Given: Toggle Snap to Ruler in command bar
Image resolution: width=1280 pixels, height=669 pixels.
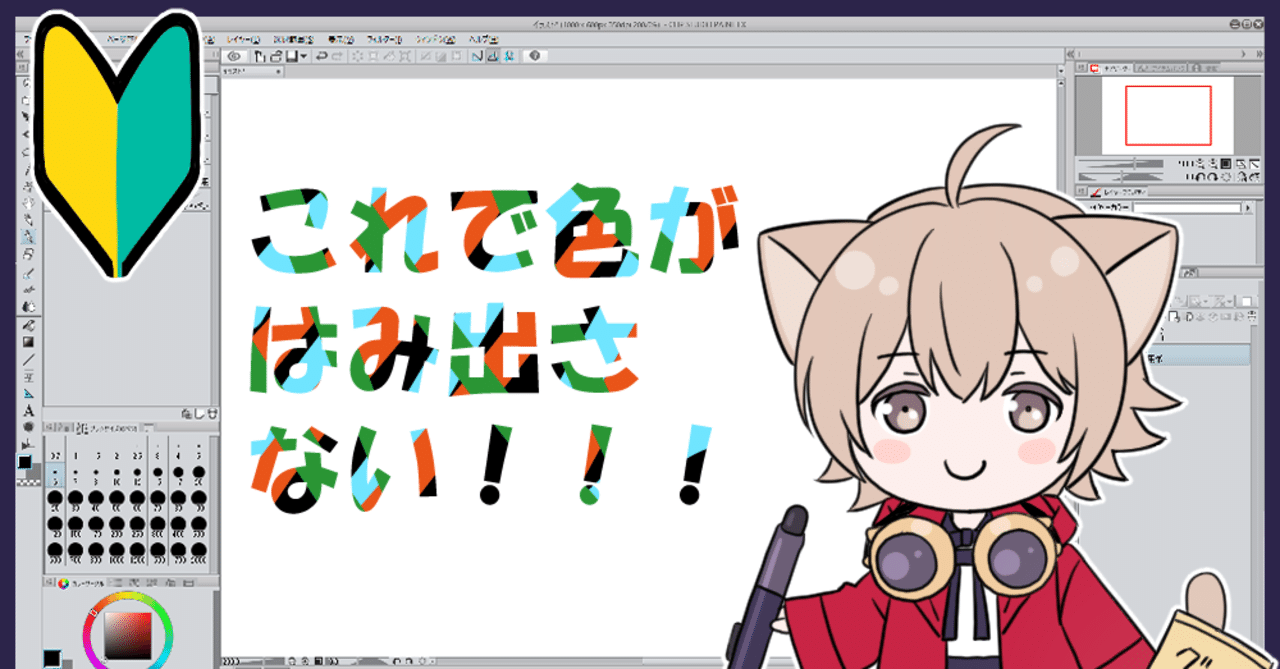Looking at the screenshot, I should click(477, 56).
